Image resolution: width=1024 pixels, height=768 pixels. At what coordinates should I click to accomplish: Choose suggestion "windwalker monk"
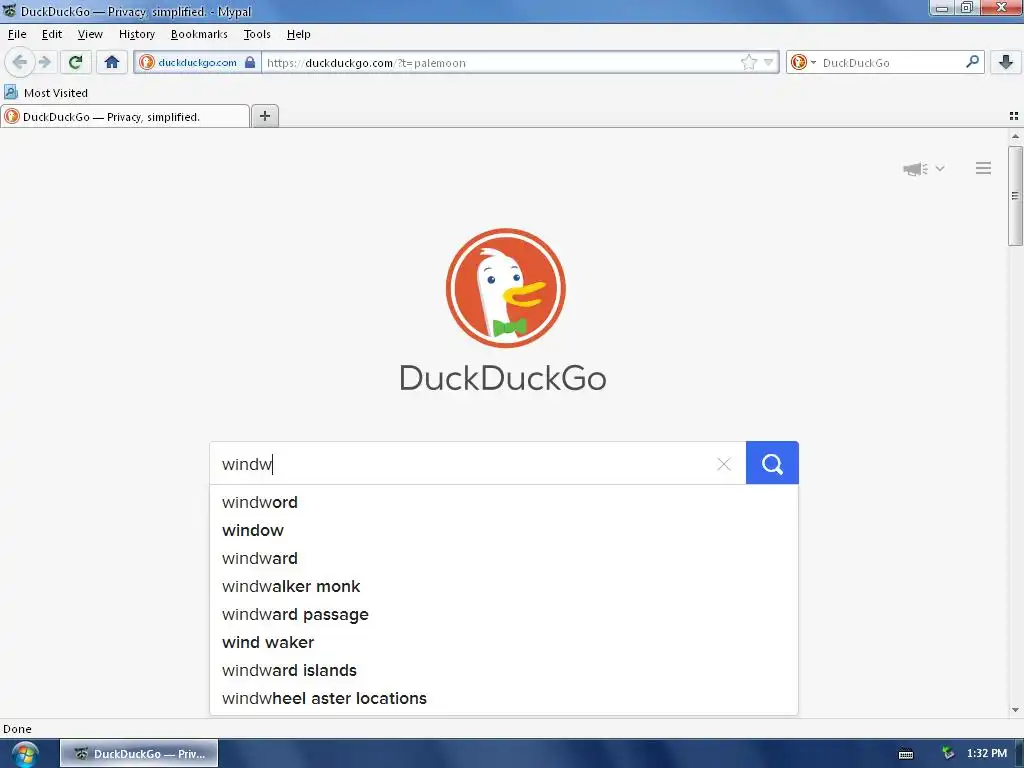[x=504, y=586]
